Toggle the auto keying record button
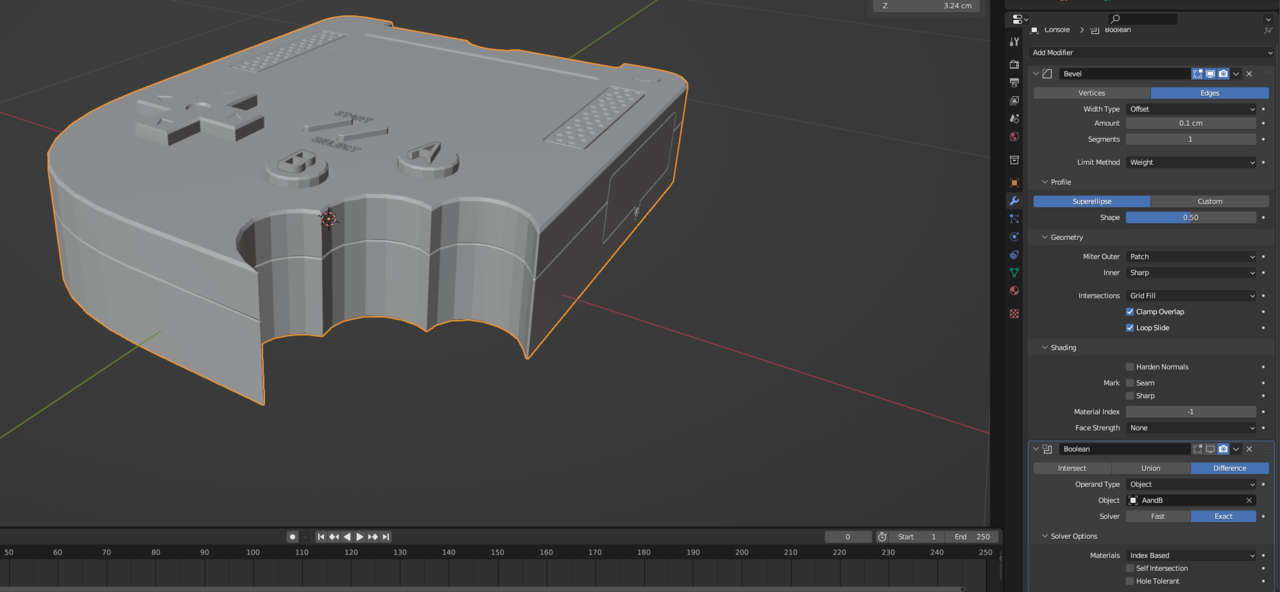The height and width of the screenshot is (592, 1280). (292, 537)
